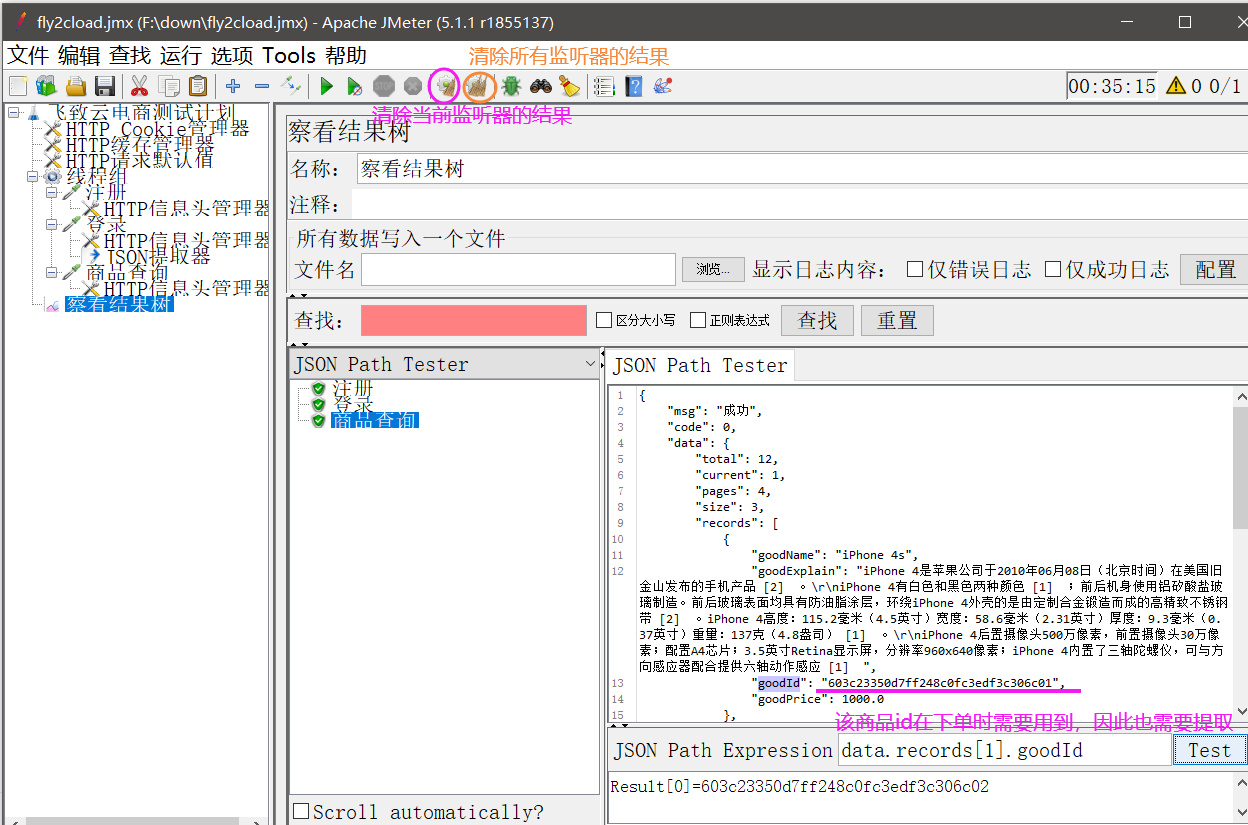This screenshot has width=1248, height=825.
Task: Select 线程组 tree node
Action: point(97,176)
